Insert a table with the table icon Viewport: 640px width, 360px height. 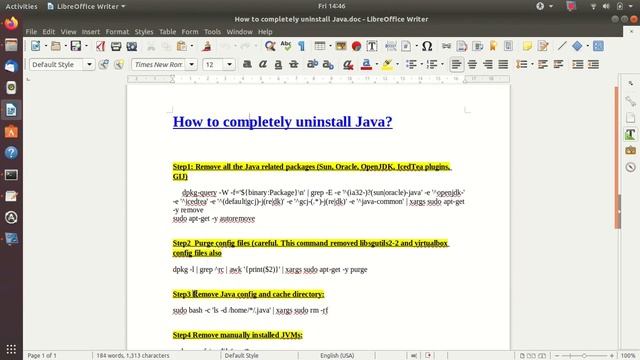(x=320, y=46)
